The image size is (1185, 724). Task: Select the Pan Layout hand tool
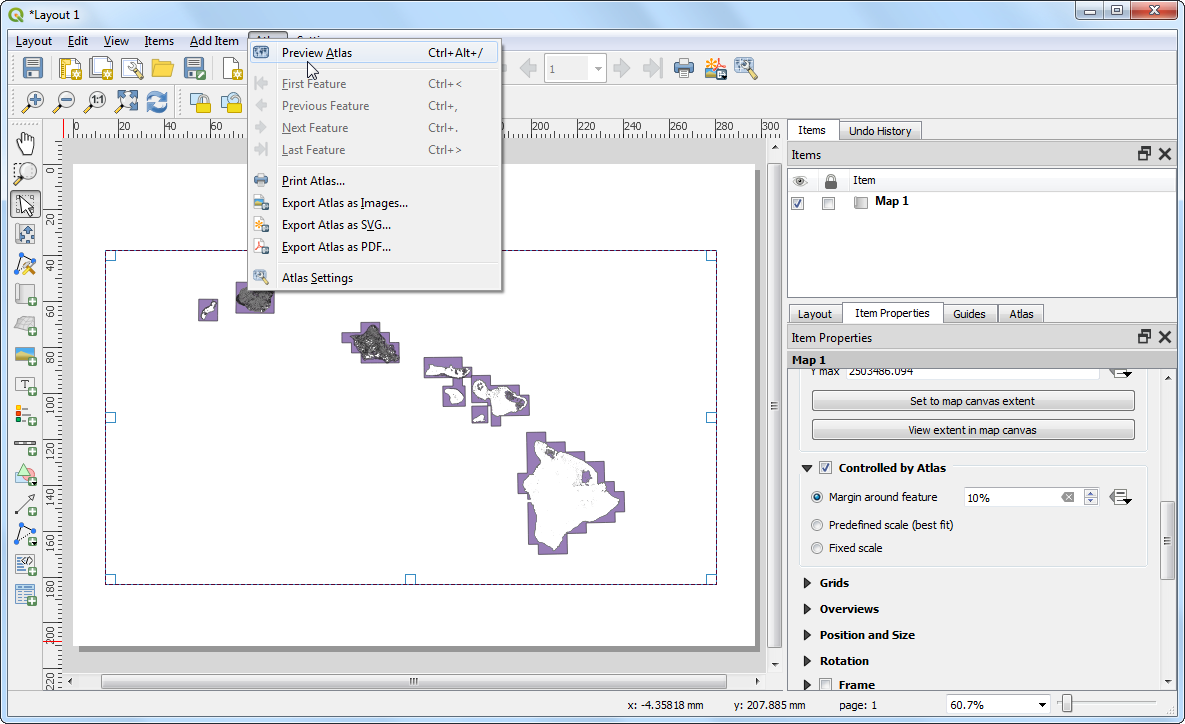(x=26, y=143)
